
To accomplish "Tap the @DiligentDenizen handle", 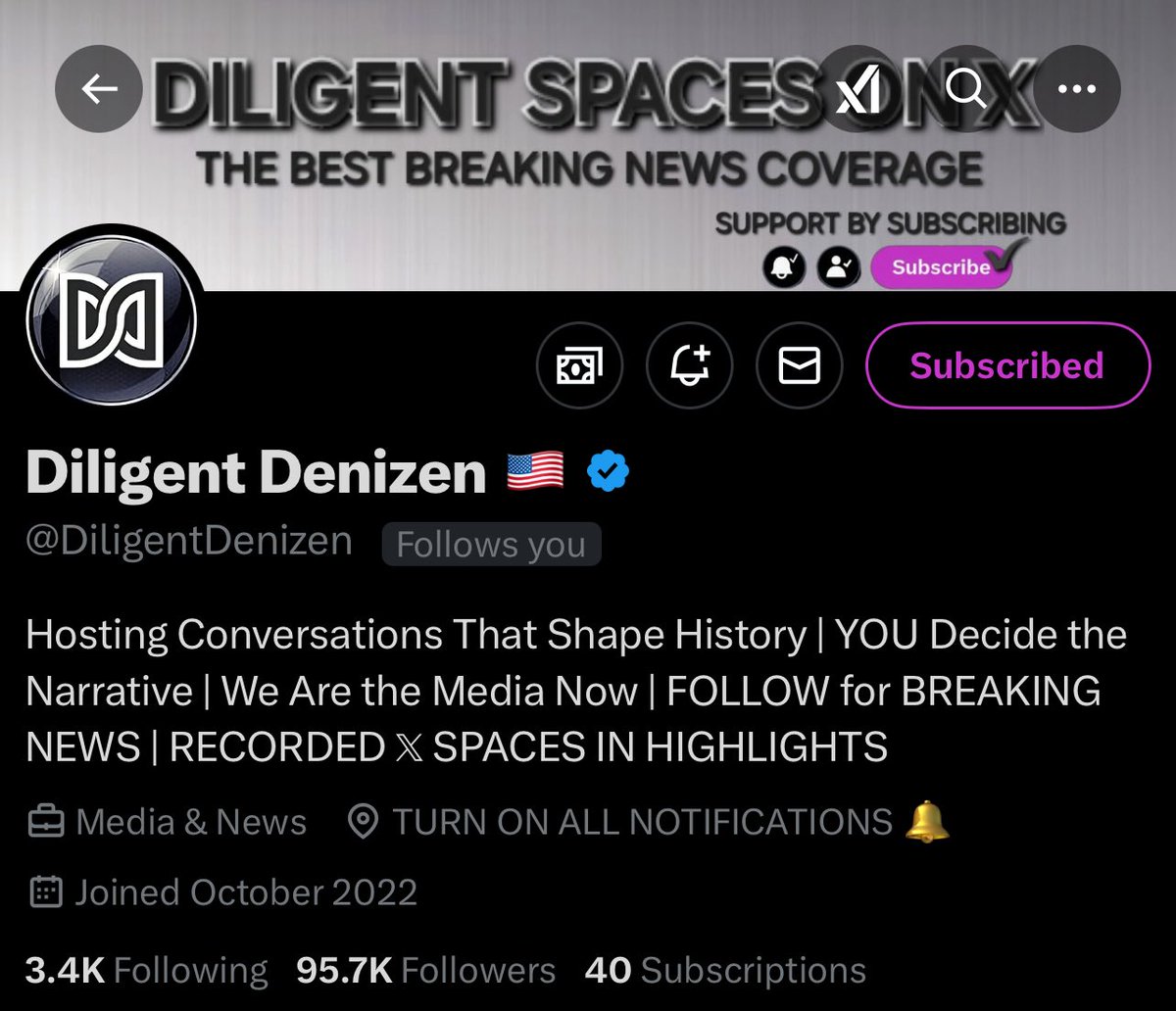I will click(189, 541).
